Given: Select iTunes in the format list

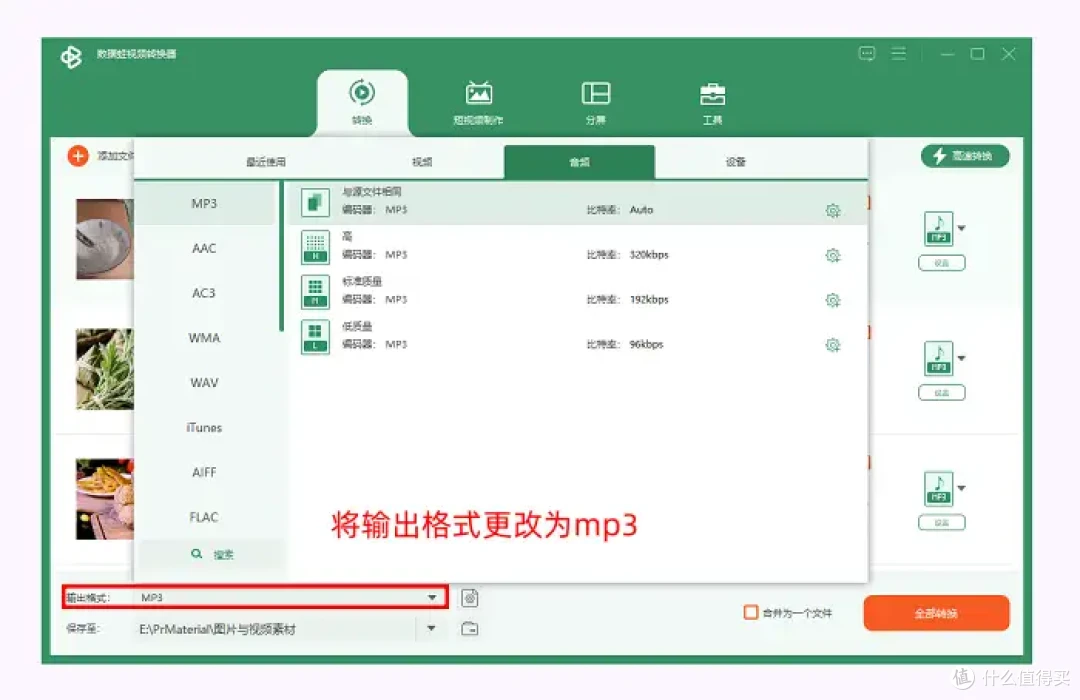Looking at the screenshot, I should coord(205,427).
